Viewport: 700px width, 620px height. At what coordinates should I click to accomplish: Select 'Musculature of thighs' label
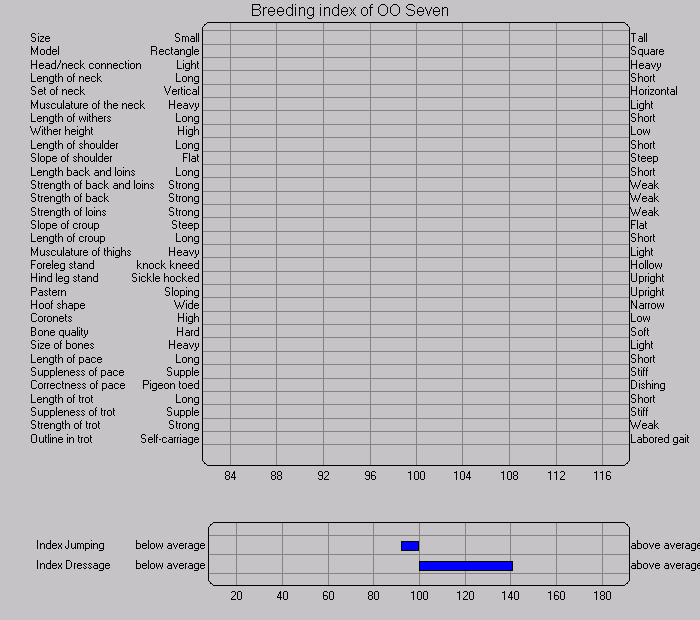click(80, 252)
